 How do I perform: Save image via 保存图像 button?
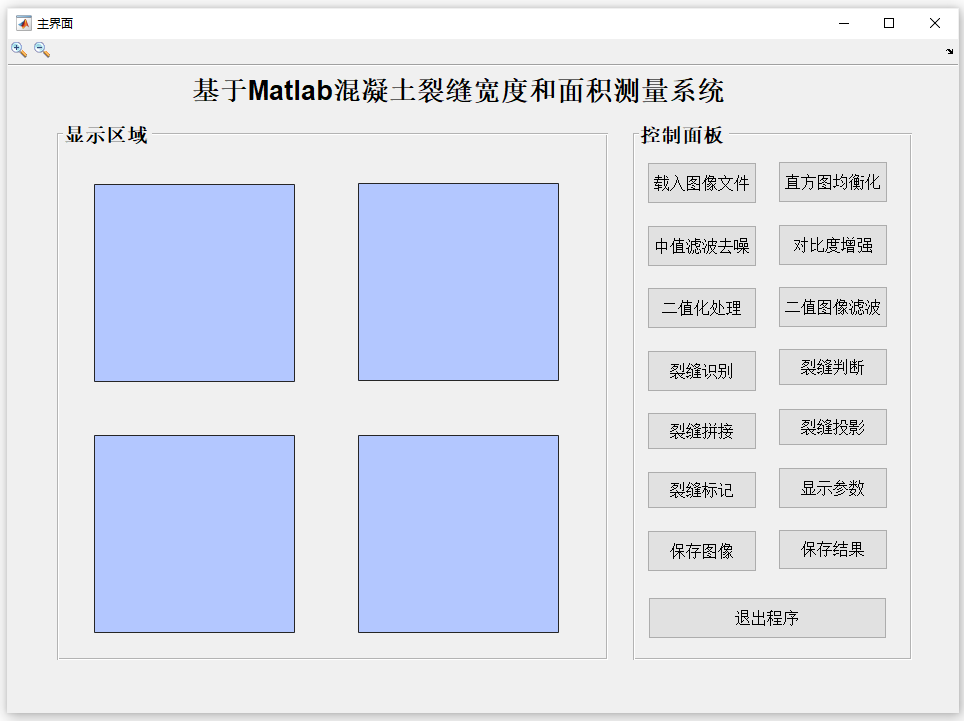(x=701, y=551)
